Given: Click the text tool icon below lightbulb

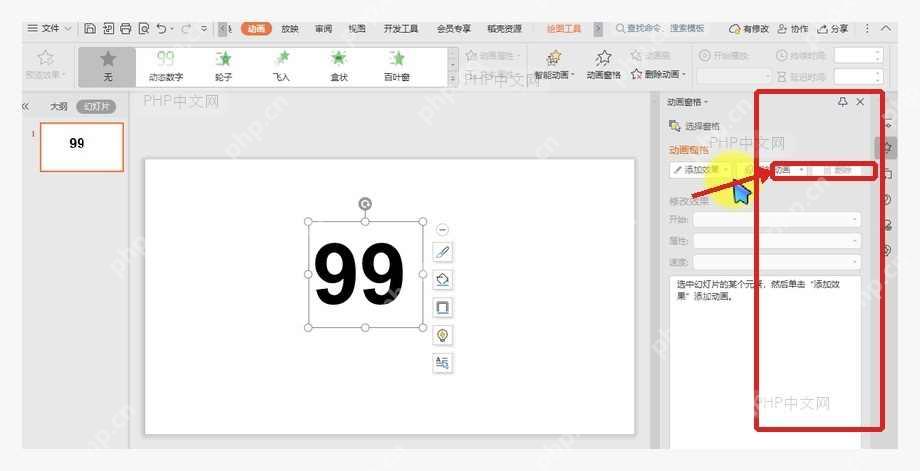Looking at the screenshot, I should [x=442, y=363].
